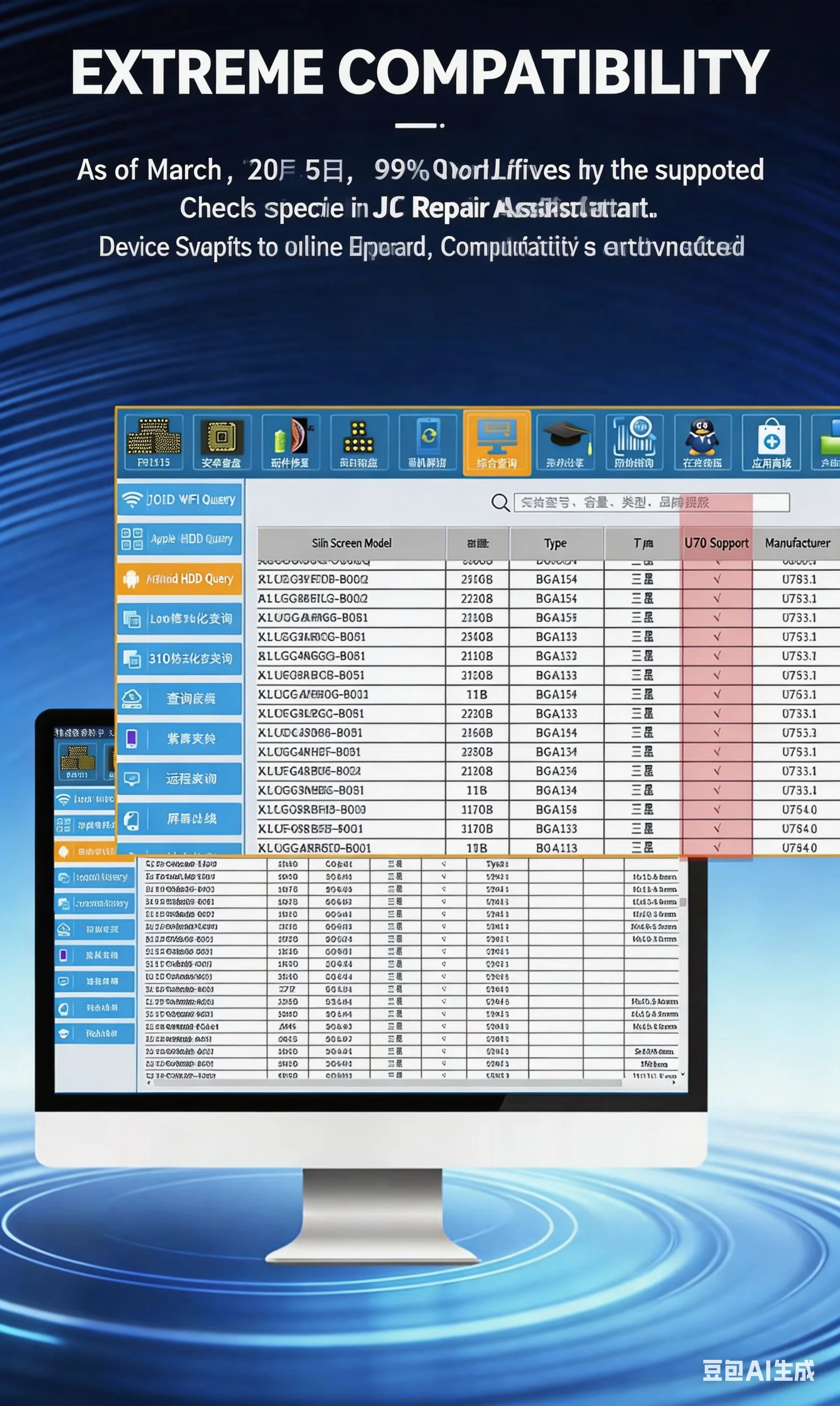Select the square processor chip toolbar icon
840x1406 pixels.
pos(221,442)
